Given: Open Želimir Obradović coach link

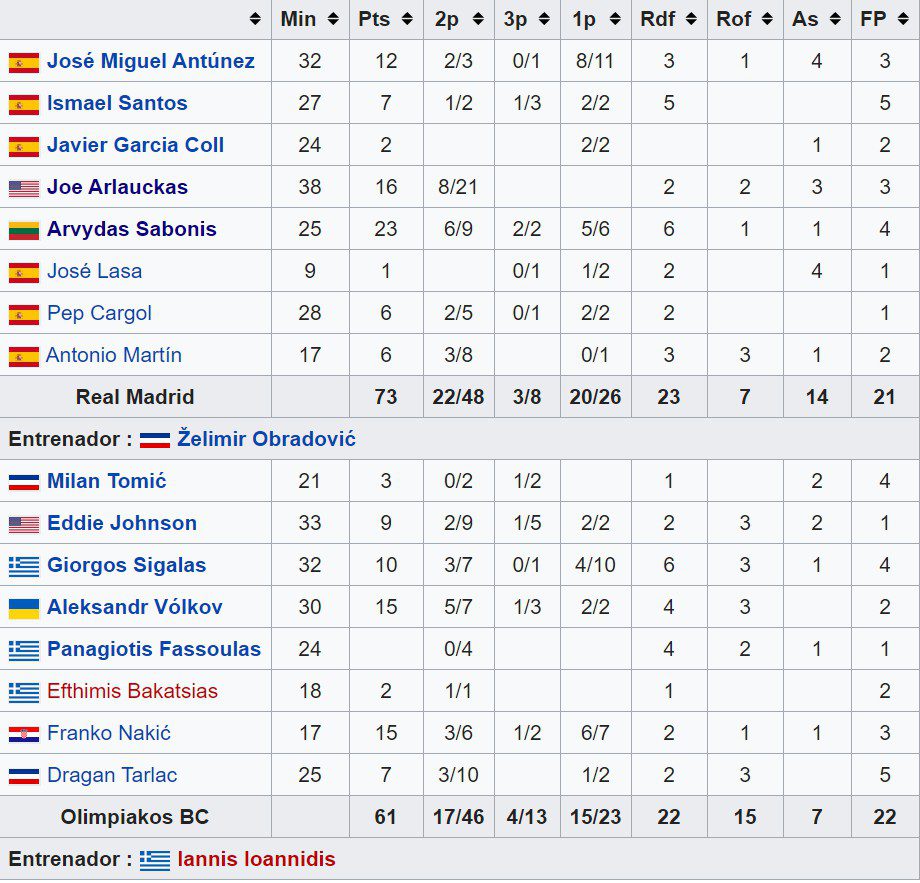Looking at the screenshot, I should (266, 439).
